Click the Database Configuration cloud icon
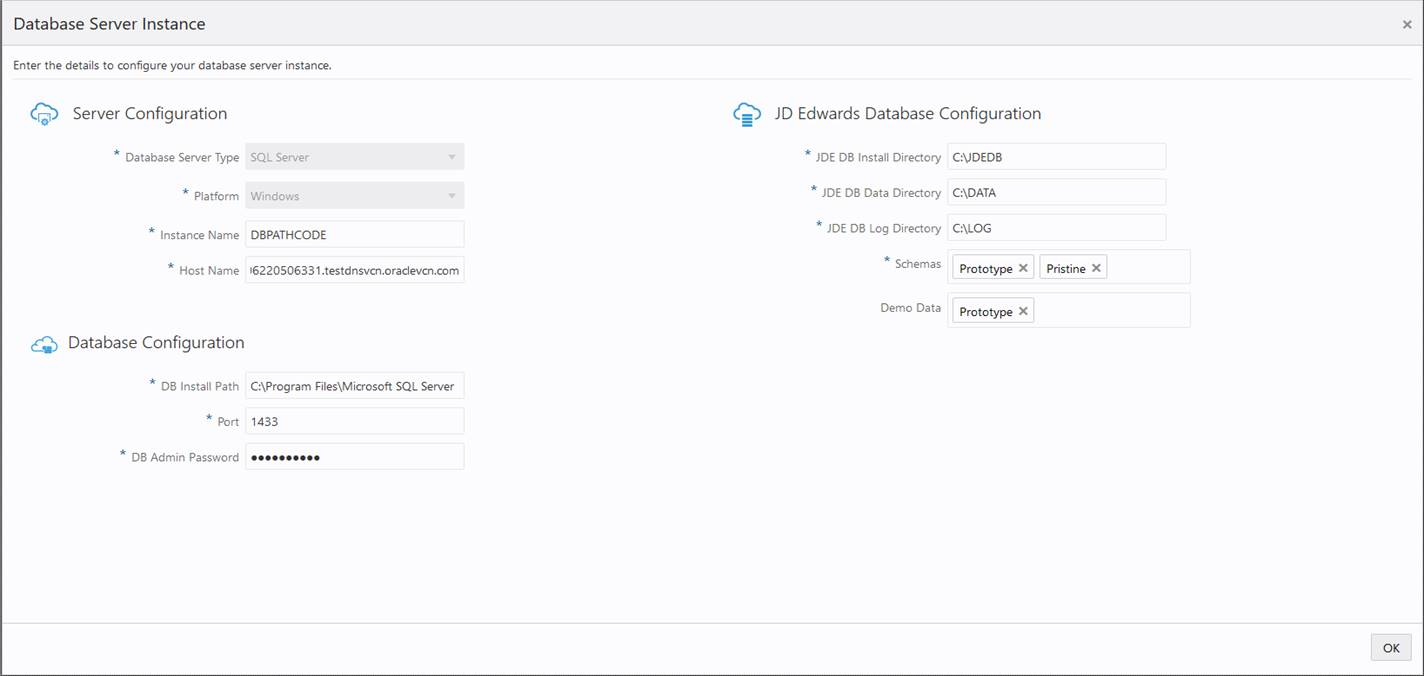 pyautogui.click(x=44, y=345)
